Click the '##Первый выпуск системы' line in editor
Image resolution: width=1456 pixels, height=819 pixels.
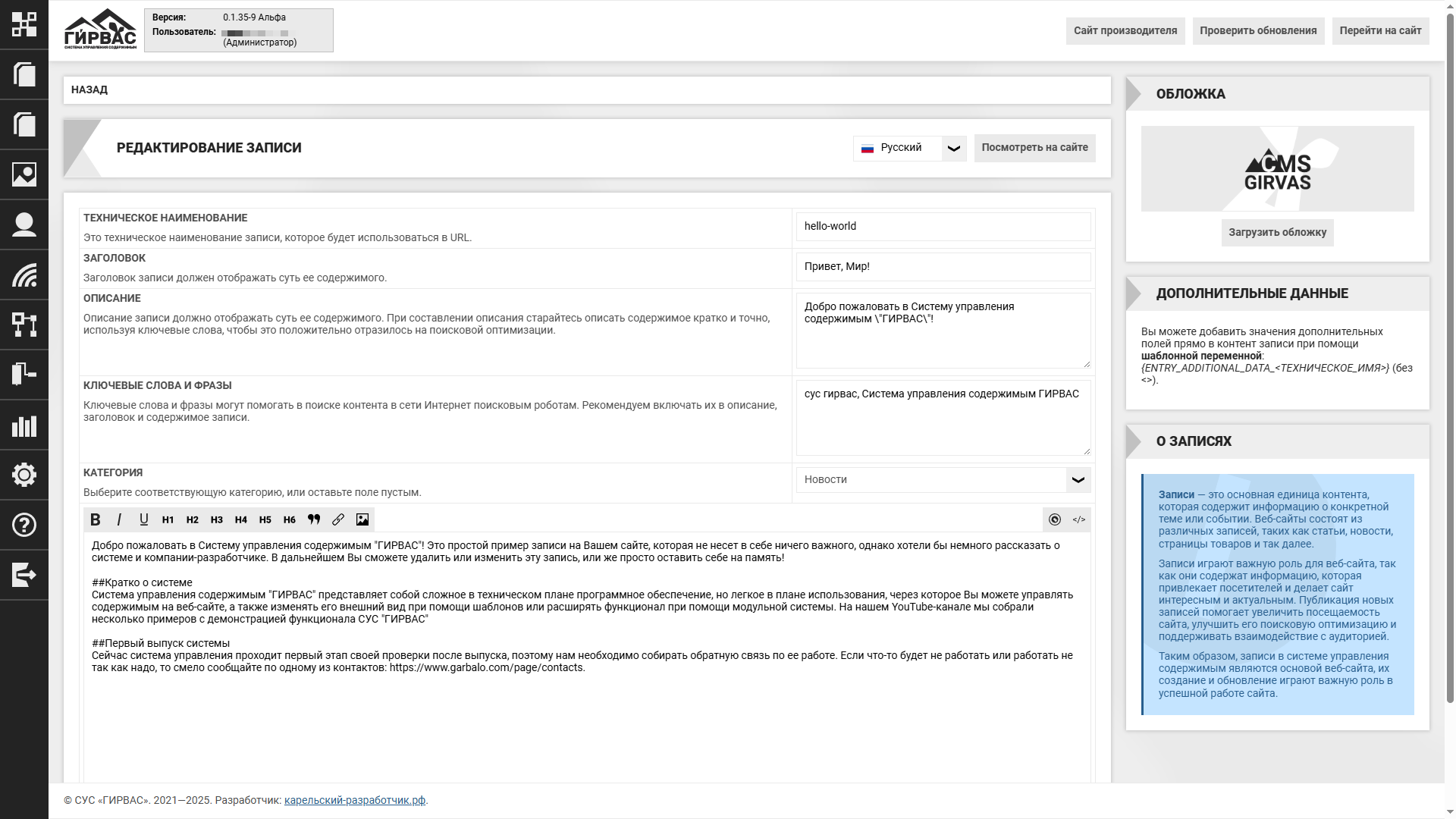pyautogui.click(x=161, y=643)
